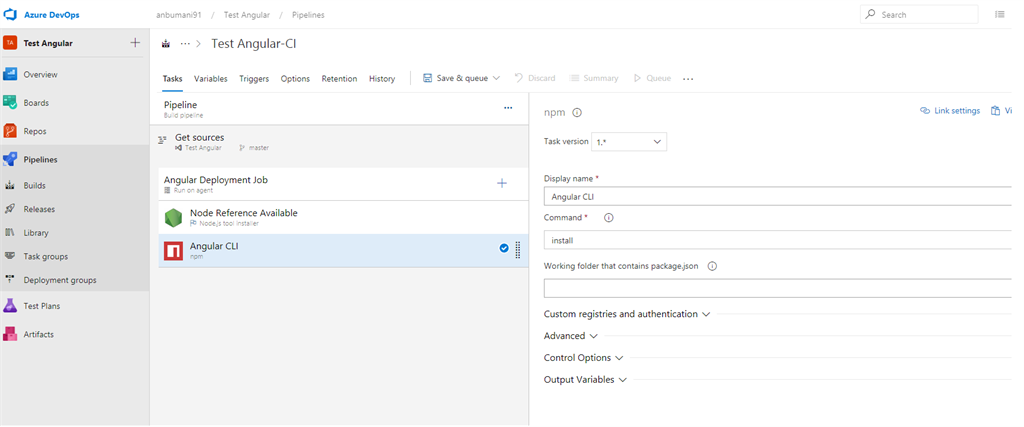Viewport: 1024px width, 427px height.
Task: Click the info icon beside Command label
Action: (x=609, y=218)
